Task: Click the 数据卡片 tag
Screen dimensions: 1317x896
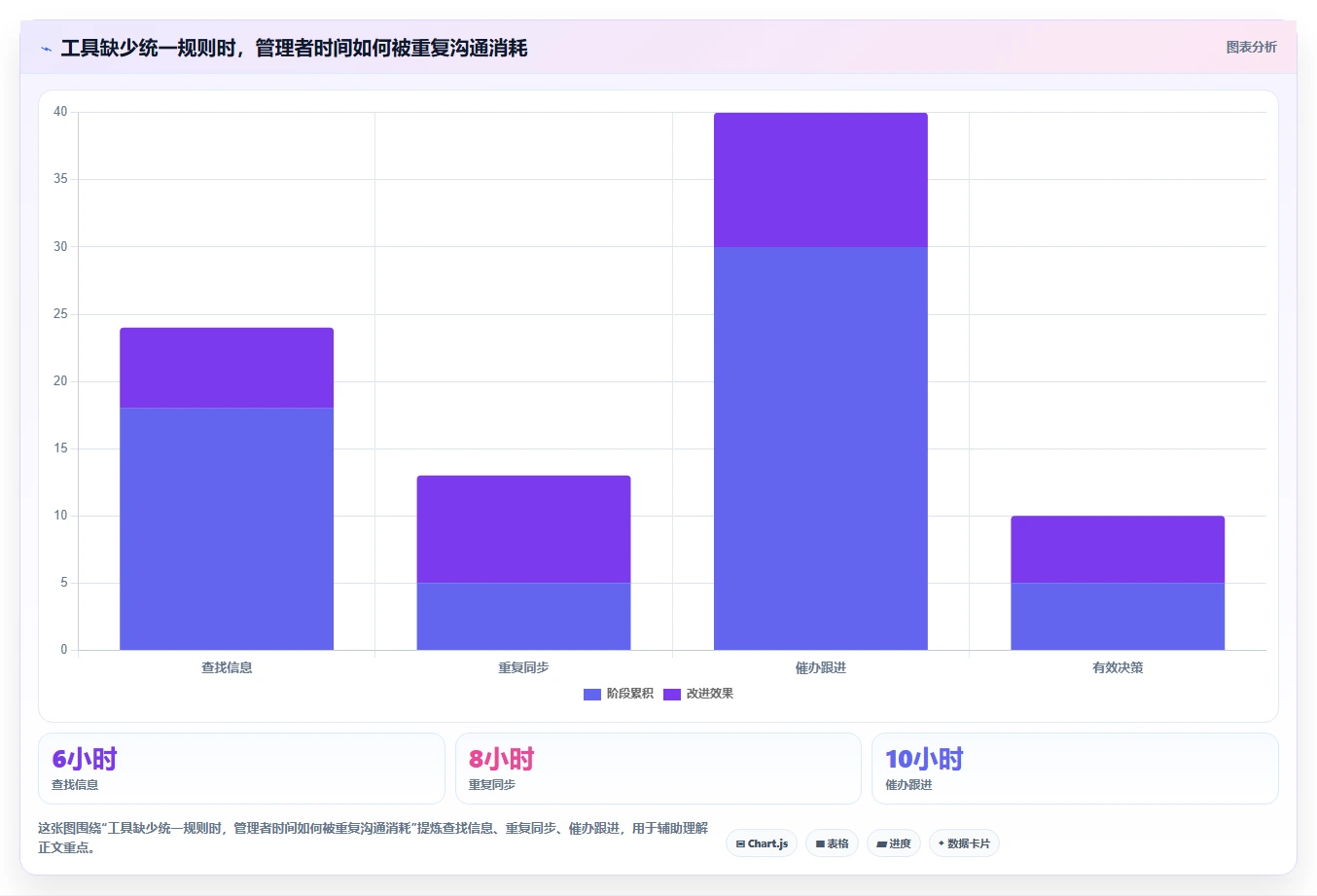Action: (964, 843)
